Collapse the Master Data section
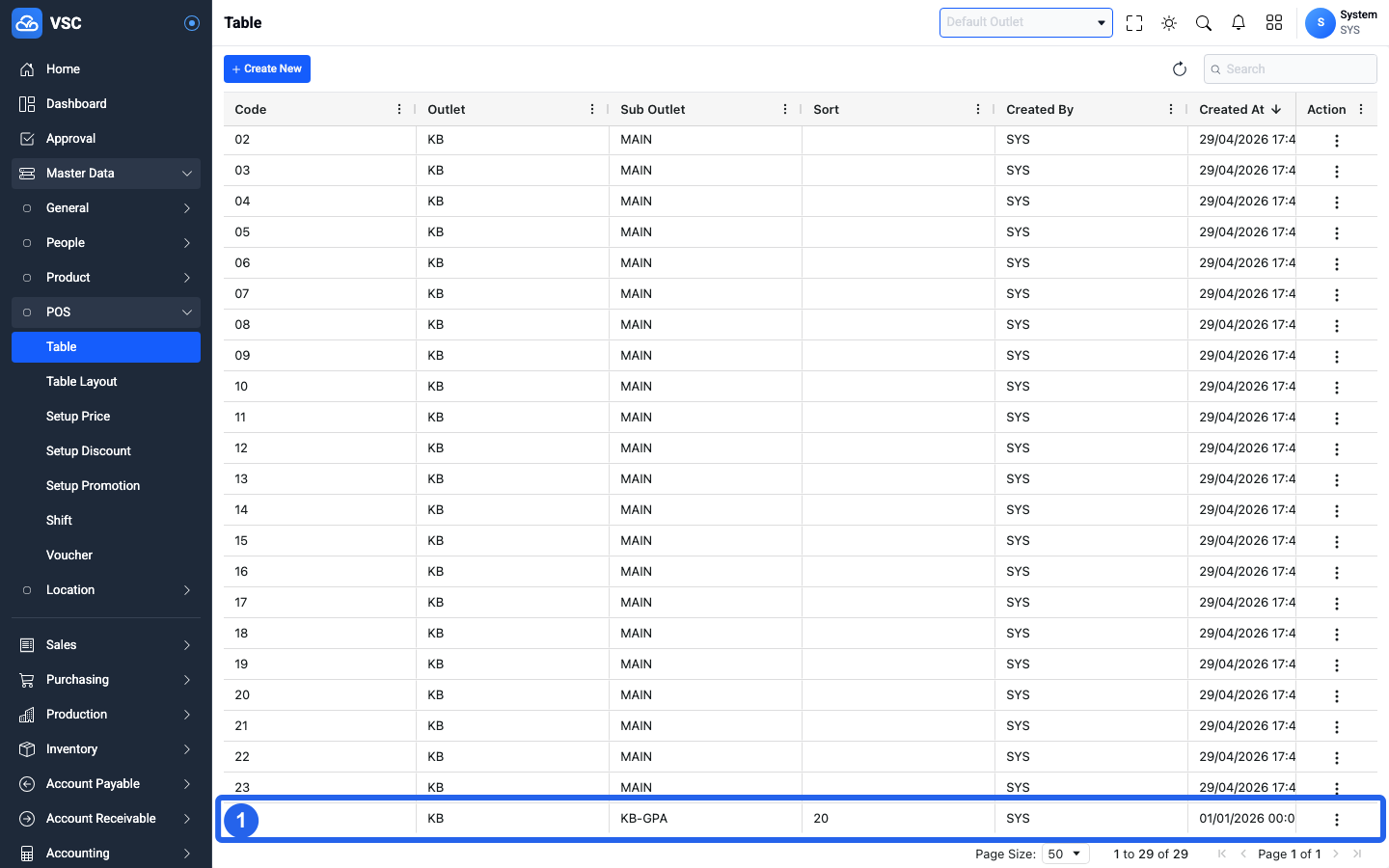Viewport: 1389px width, 868px height. [106, 174]
